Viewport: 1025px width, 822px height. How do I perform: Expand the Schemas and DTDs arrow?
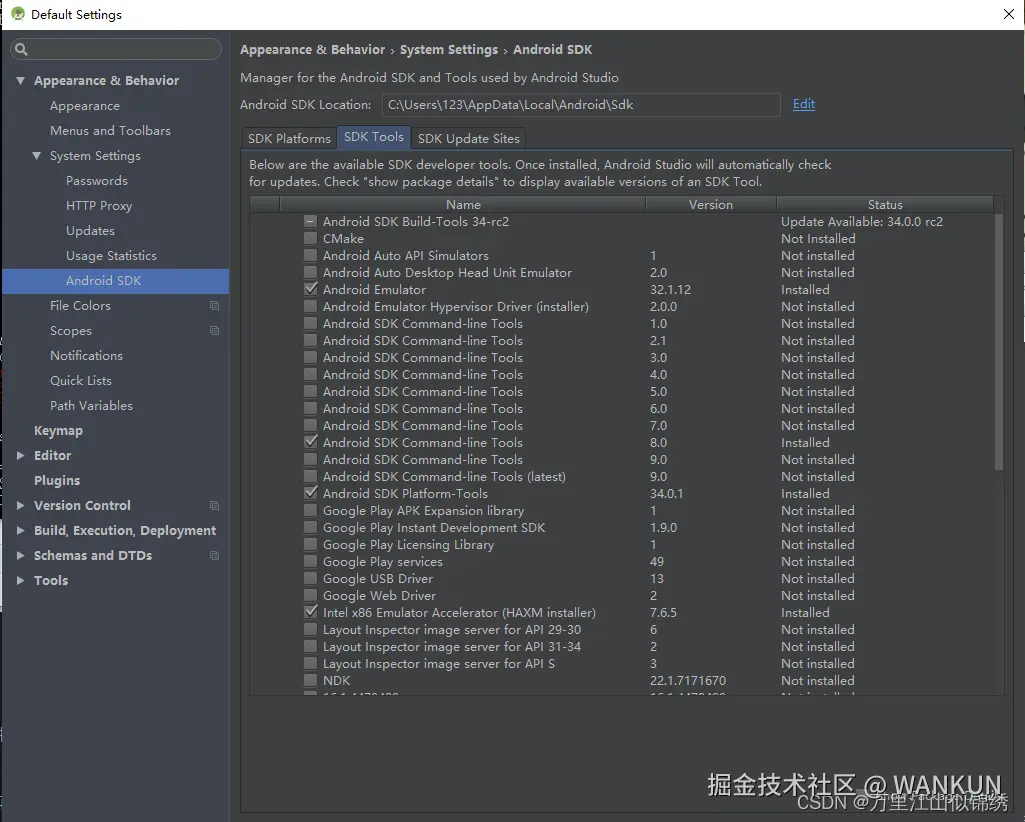point(20,555)
